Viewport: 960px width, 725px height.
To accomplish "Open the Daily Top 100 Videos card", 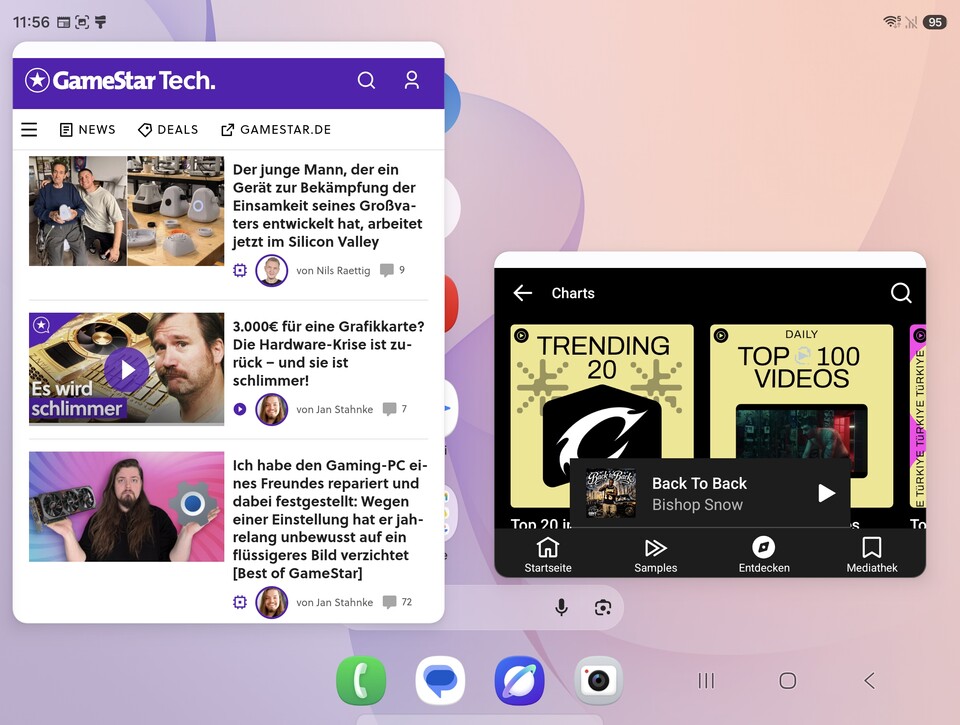I will (801, 416).
